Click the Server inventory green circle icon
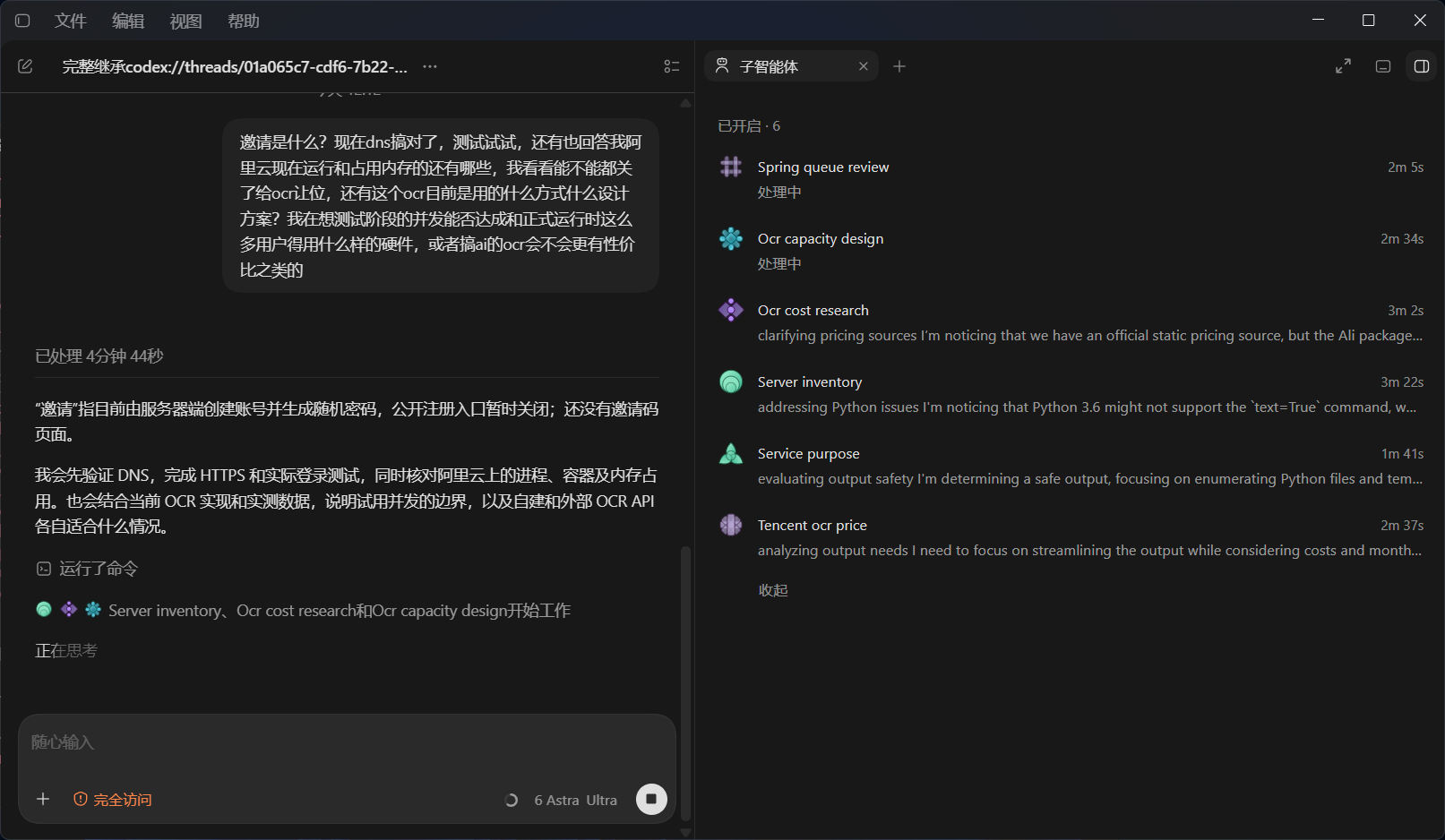Viewport: 1445px width, 840px height. 731,381
